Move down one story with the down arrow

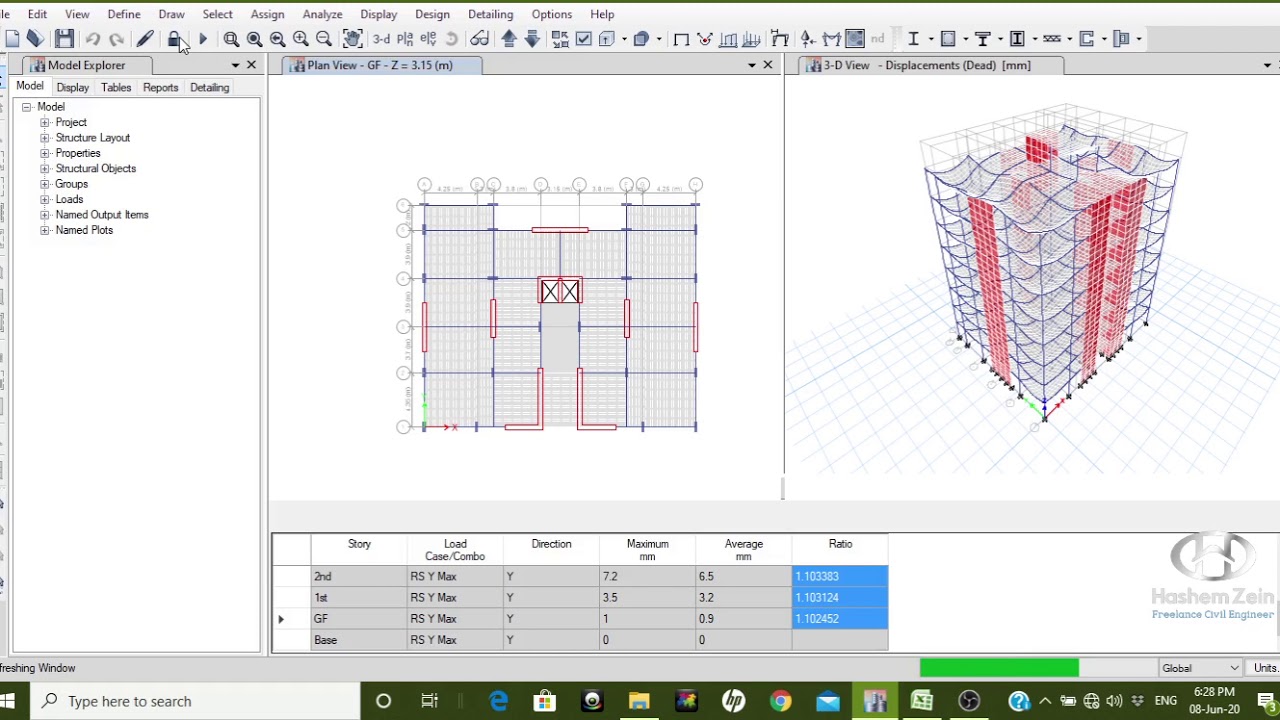(x=532, y=39)
